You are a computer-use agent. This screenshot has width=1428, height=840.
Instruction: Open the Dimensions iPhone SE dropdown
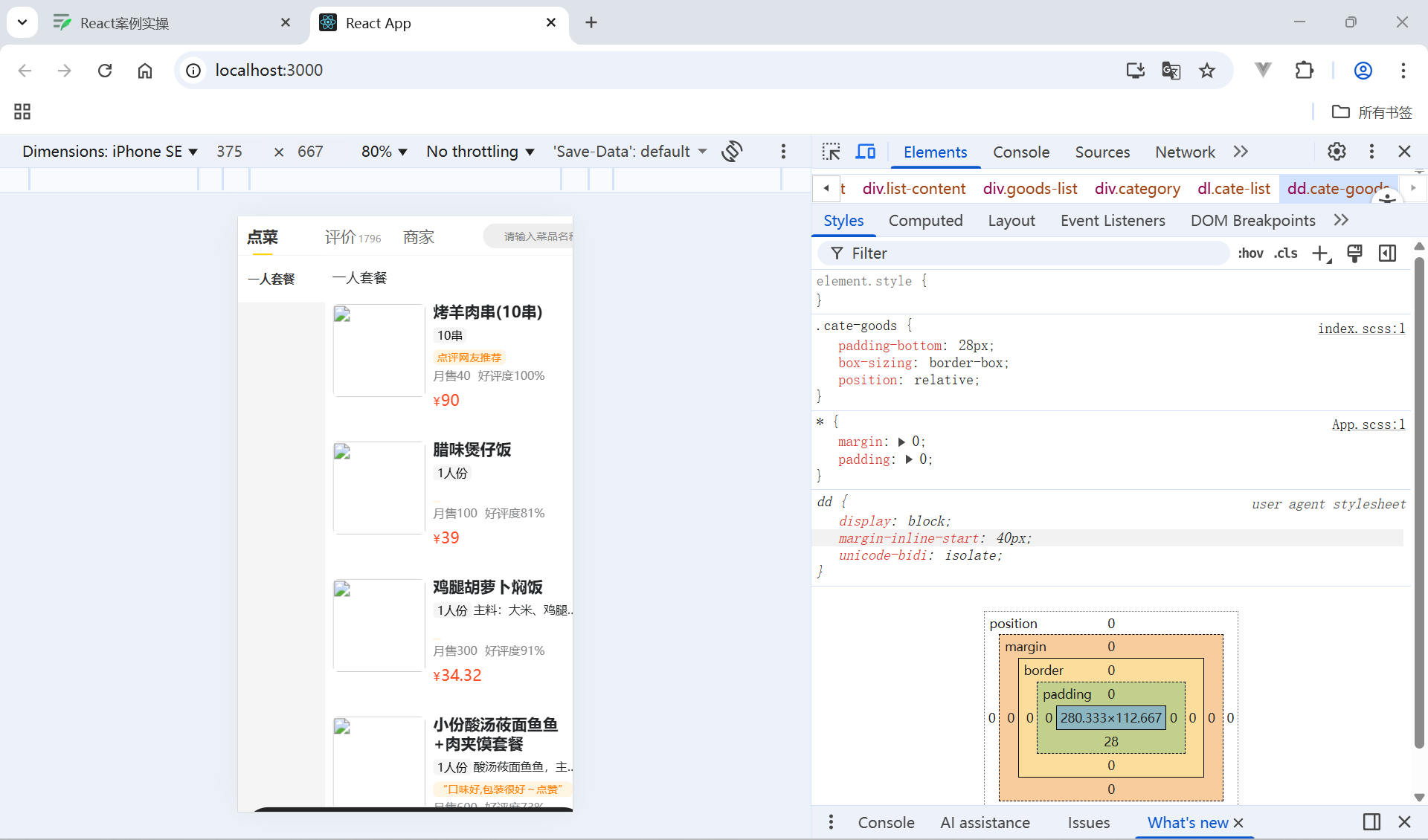110,152
